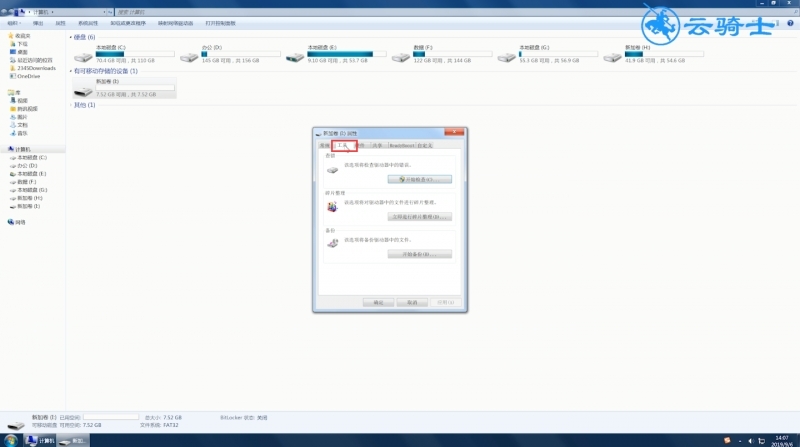The height and width of the screenshot is (447, 800).
Task: Click the 开始检查 button
Action: (x=419, y=180)
